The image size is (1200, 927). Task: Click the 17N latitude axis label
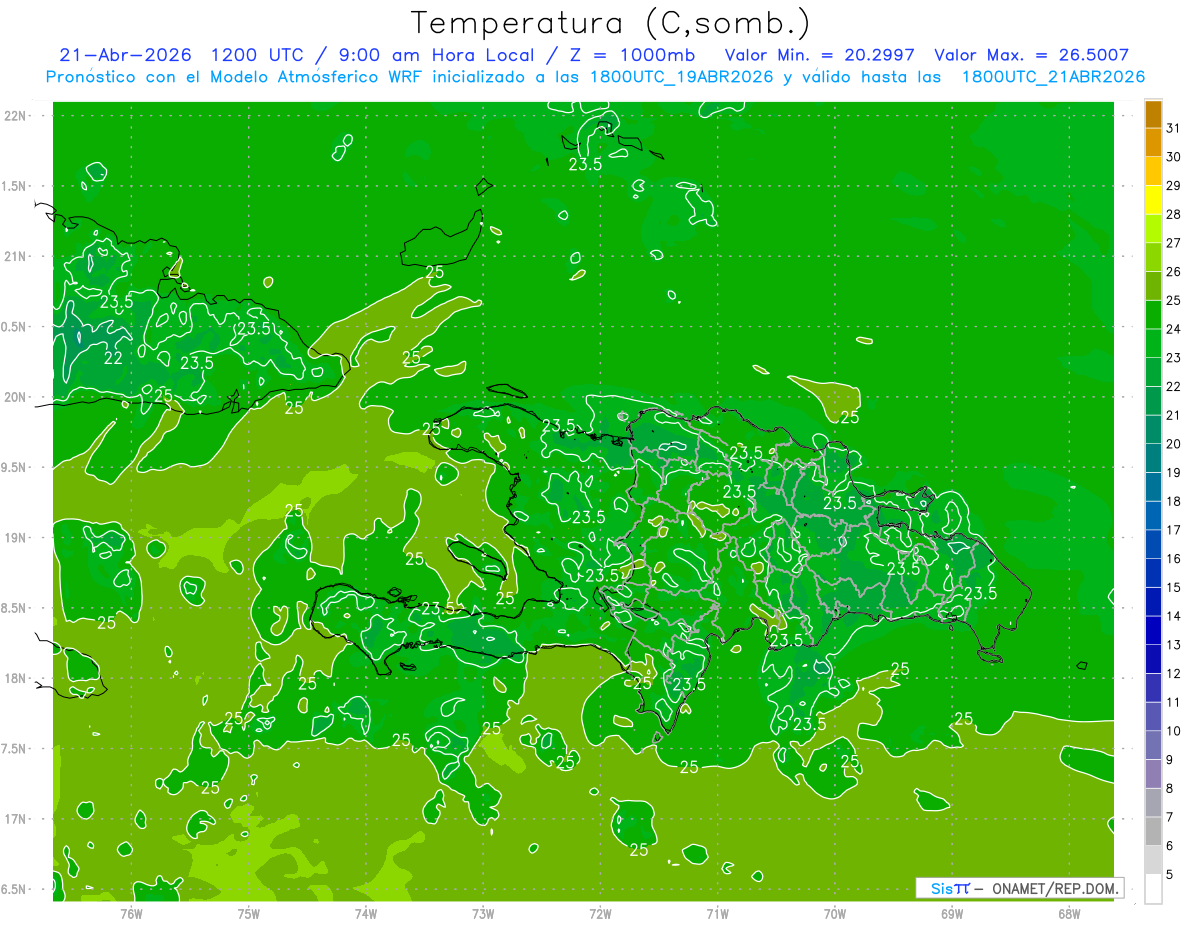point(15,819)
